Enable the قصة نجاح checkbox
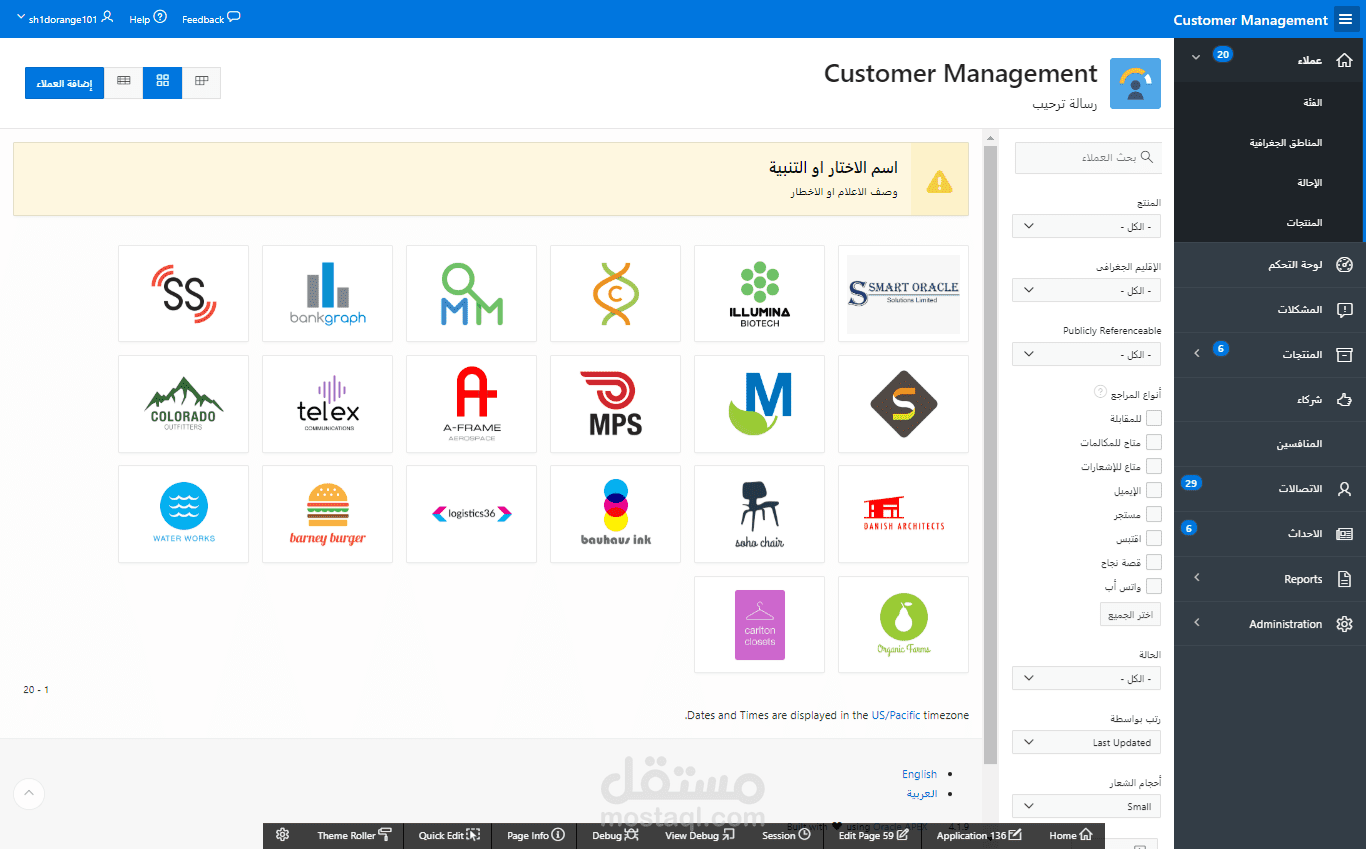 click(x=1154, y=562)
